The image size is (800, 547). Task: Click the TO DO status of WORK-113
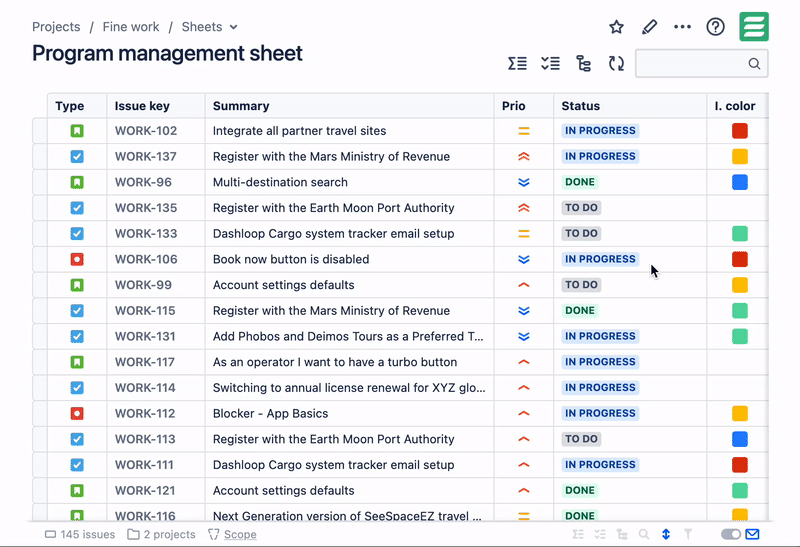pyautogui.click(x=581, y=439)
